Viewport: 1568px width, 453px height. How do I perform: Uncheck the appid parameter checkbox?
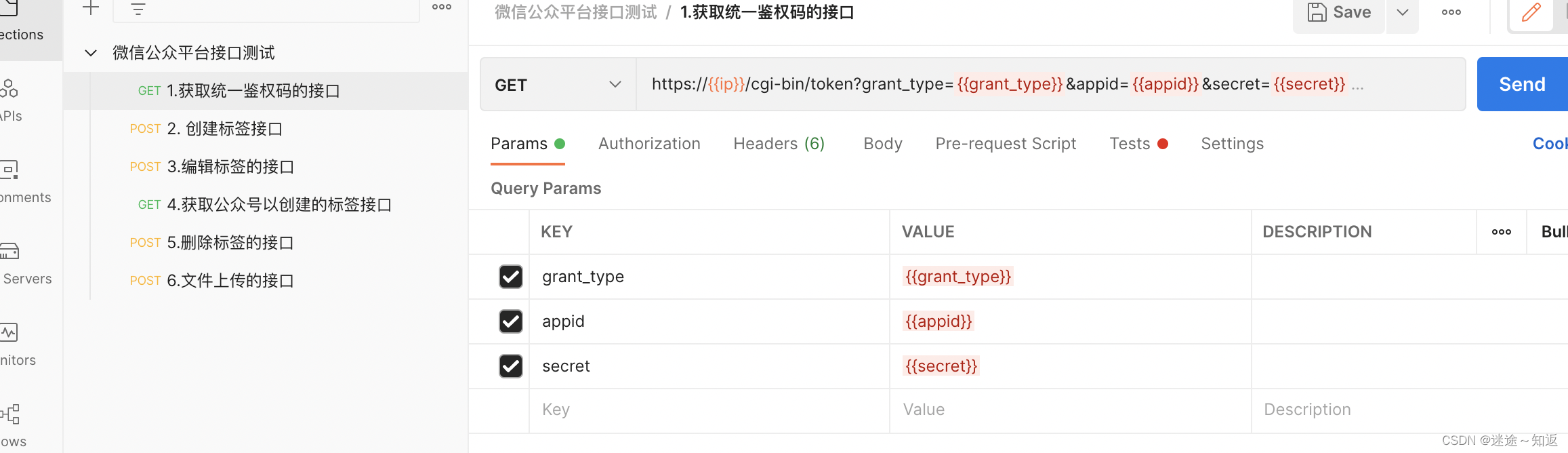point(511,321)
